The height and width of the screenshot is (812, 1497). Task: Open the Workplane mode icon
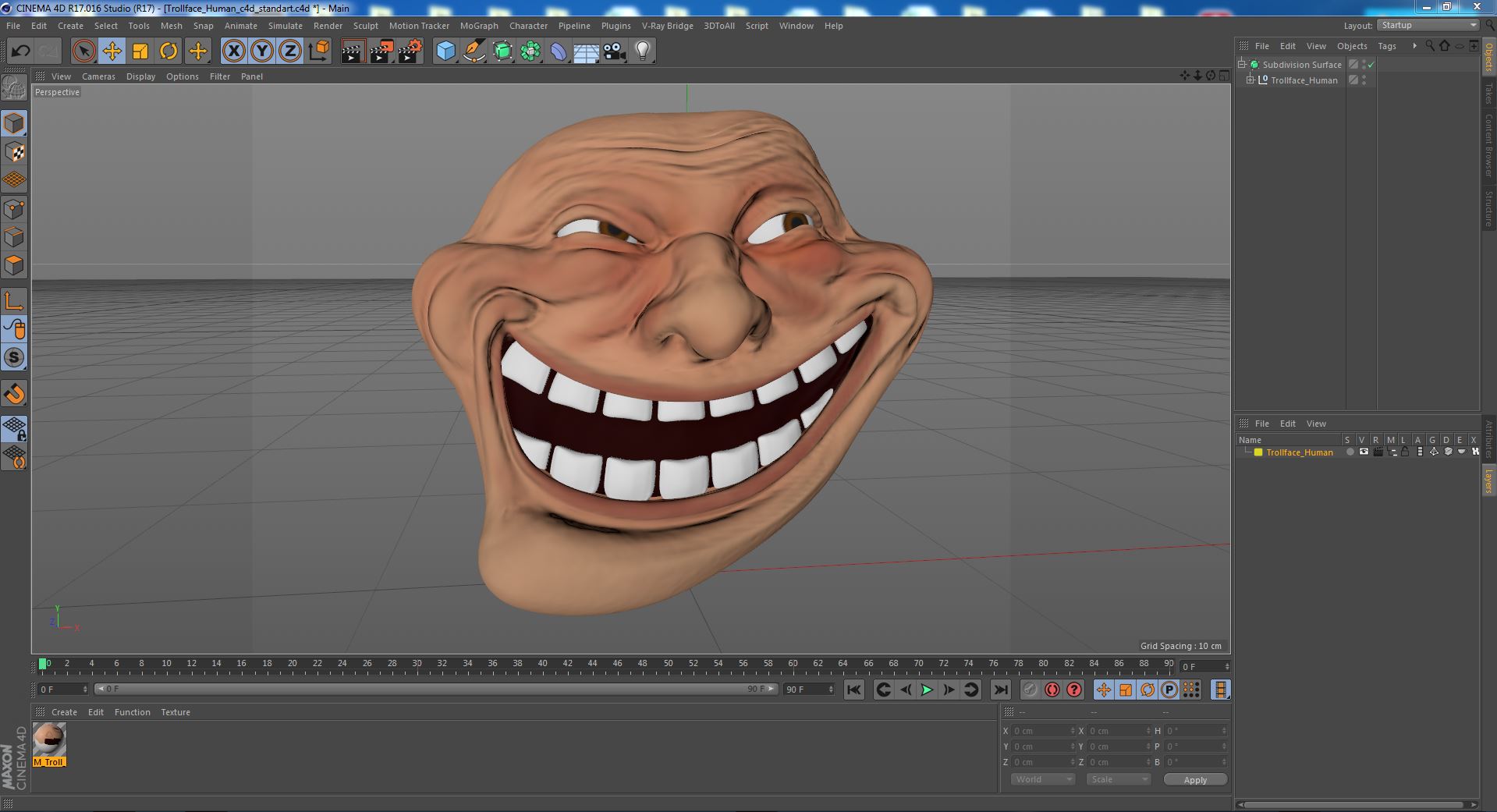(x=14, y=180)
